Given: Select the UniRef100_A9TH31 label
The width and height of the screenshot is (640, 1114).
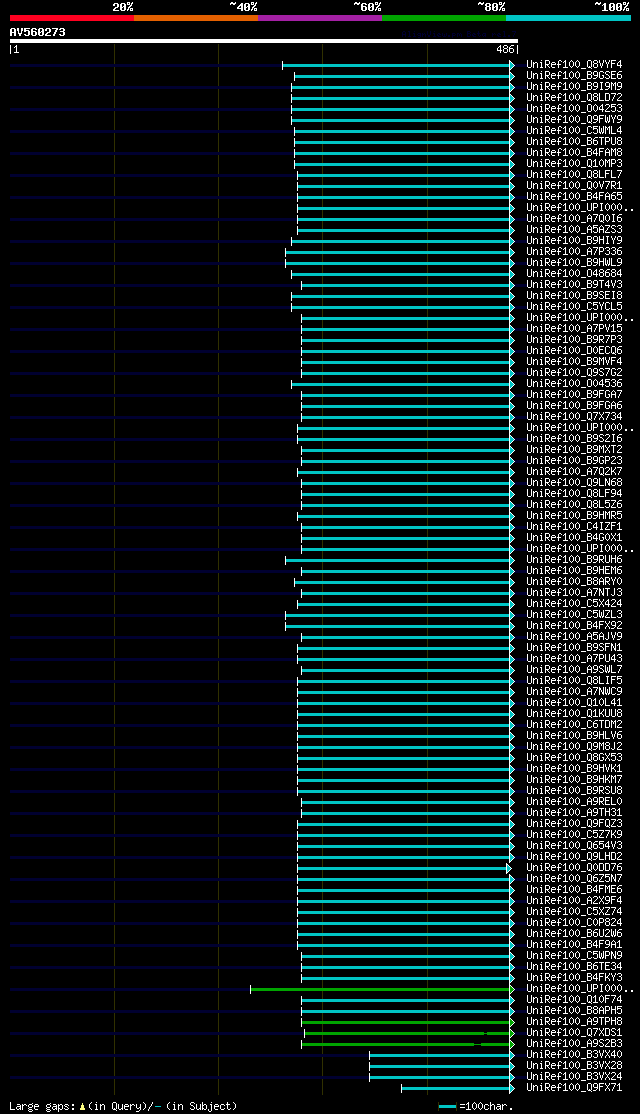Looking at the screenshot, I should coord(575,813).
